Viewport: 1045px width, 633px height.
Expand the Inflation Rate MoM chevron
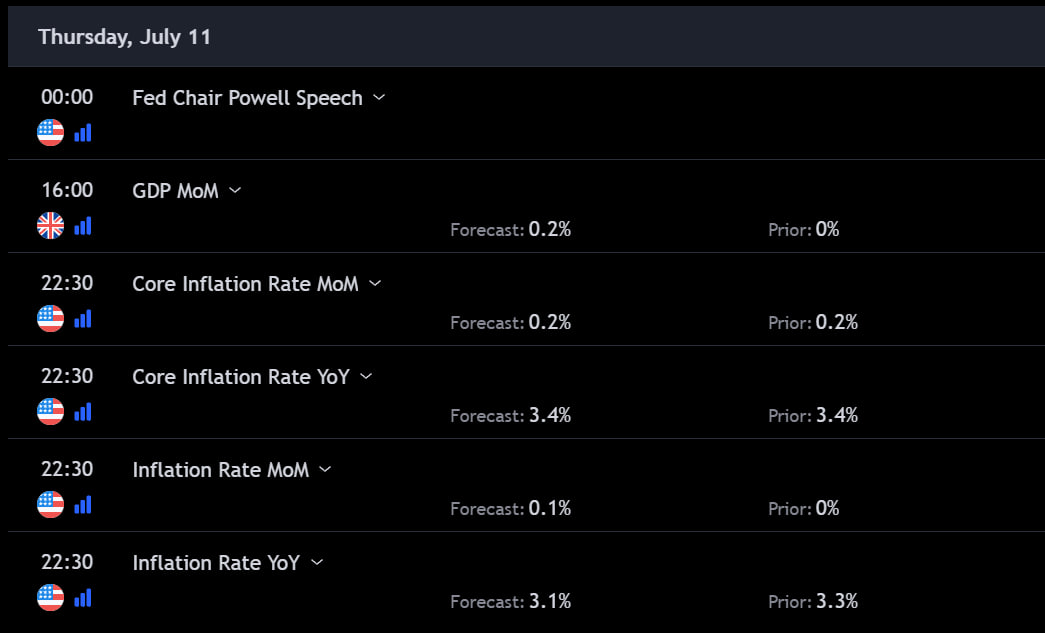tap(325, 469)
